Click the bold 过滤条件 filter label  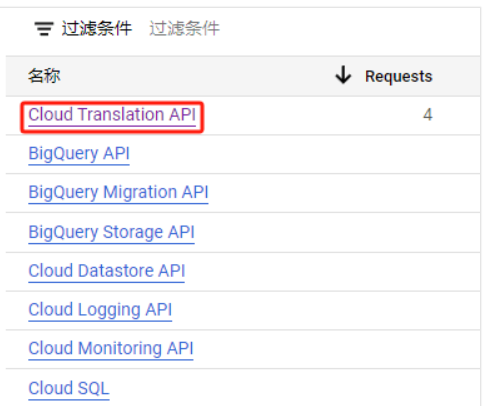click(x=97, y=28)
